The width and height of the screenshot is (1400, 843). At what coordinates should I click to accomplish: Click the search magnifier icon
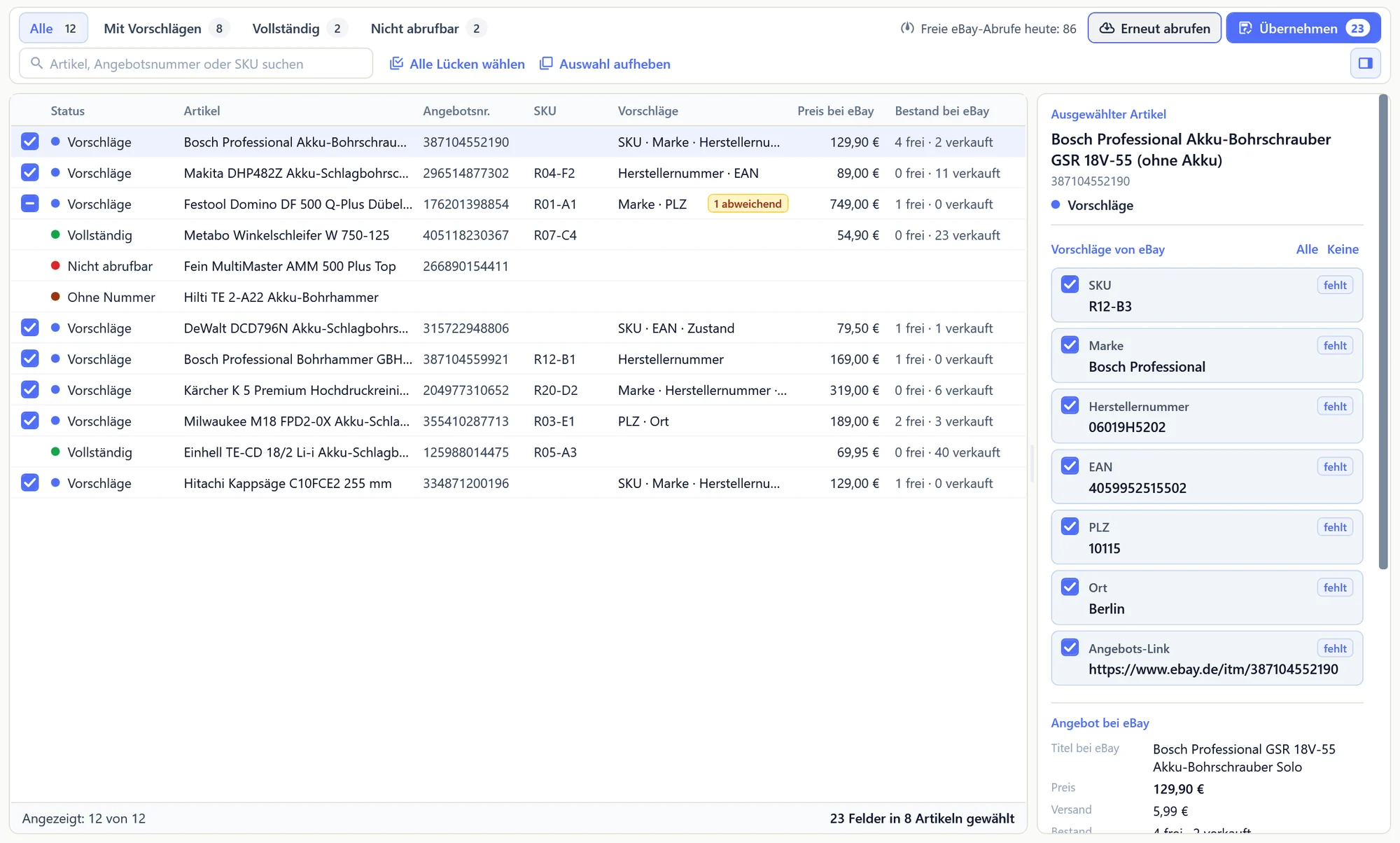[37, 64]
